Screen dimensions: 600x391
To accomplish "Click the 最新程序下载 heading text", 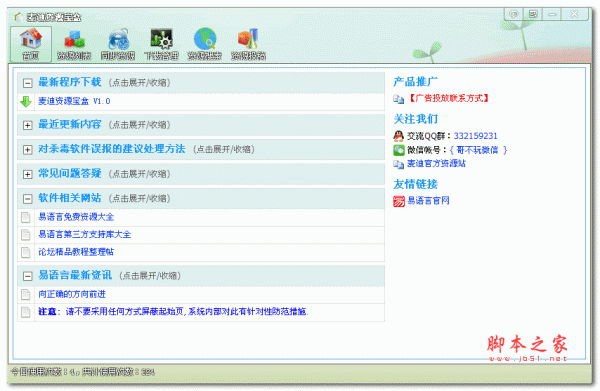I will [x=70, y=82].
